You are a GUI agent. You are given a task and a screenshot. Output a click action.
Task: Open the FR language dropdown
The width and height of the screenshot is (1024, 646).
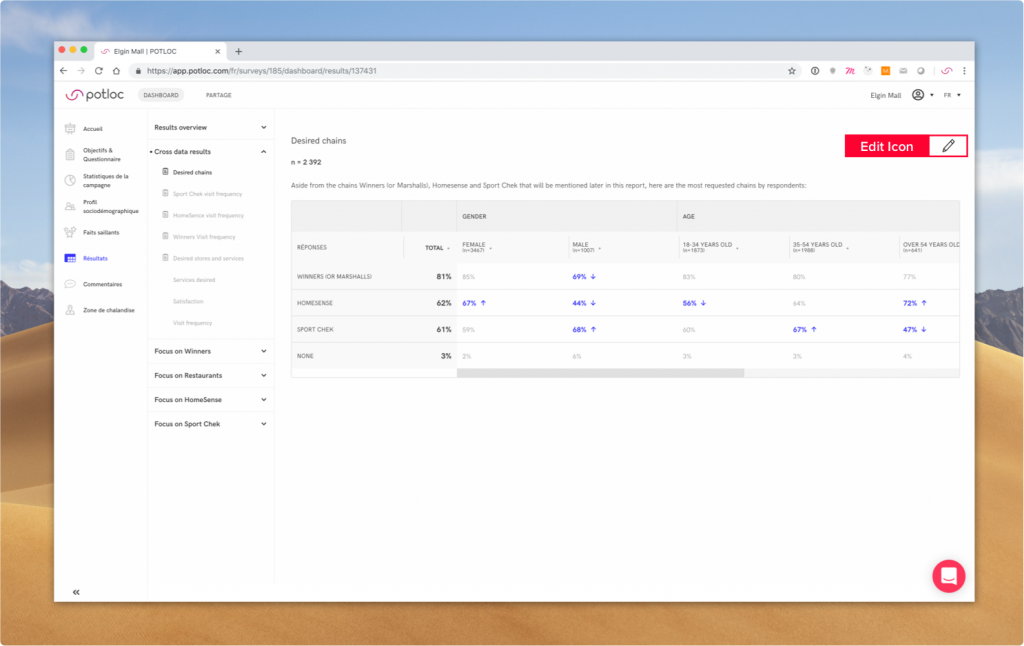click(952, 95)
